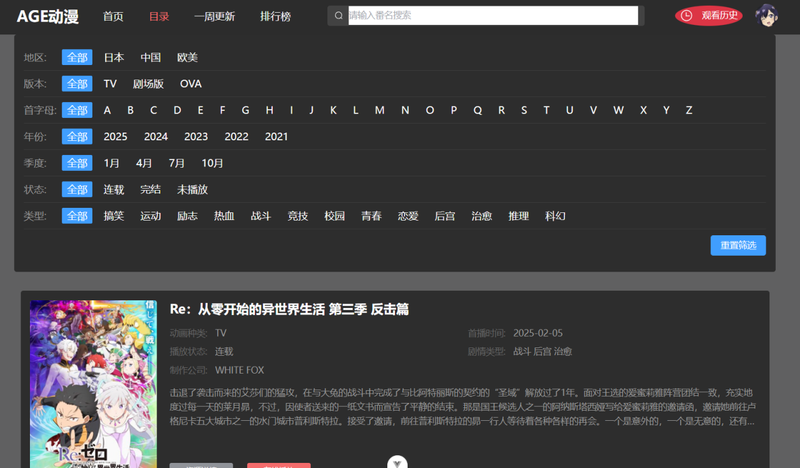This screenshot has height=468, width=800.
Task: Open the 目录 catalog tab
Action: click(x=159, y=16)
